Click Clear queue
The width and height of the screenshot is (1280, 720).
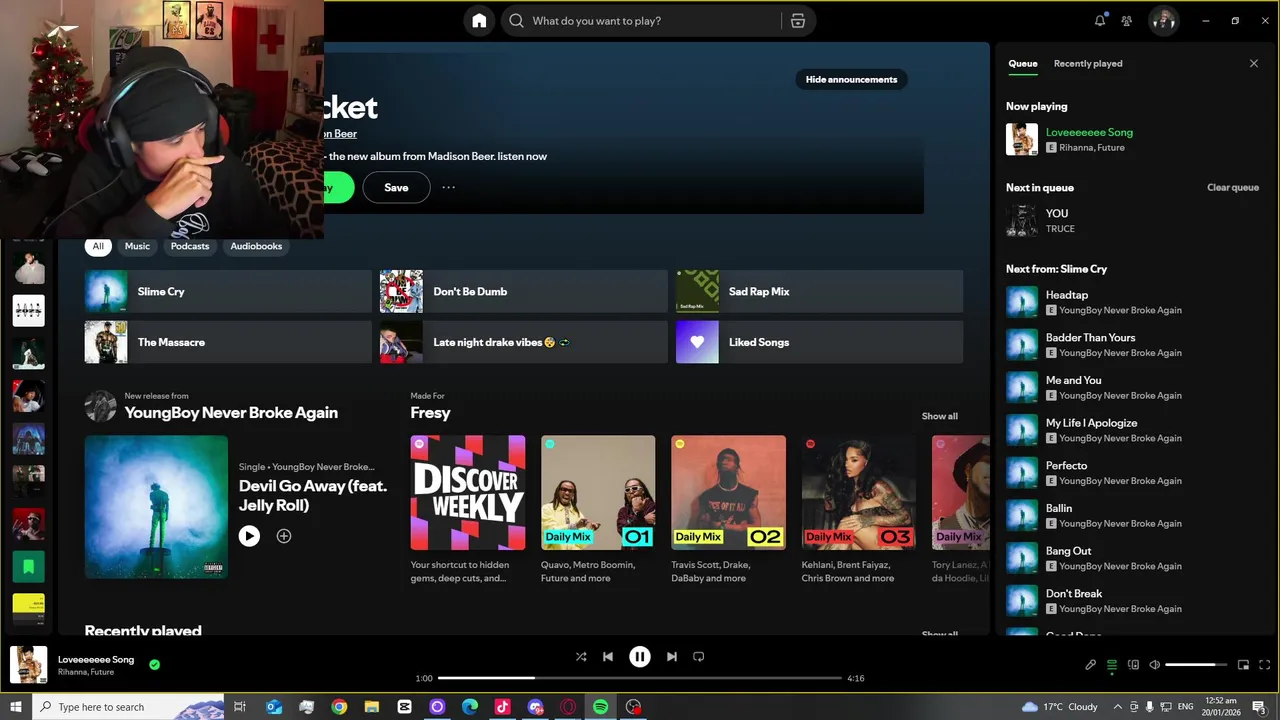click(x=1232, y=187)
